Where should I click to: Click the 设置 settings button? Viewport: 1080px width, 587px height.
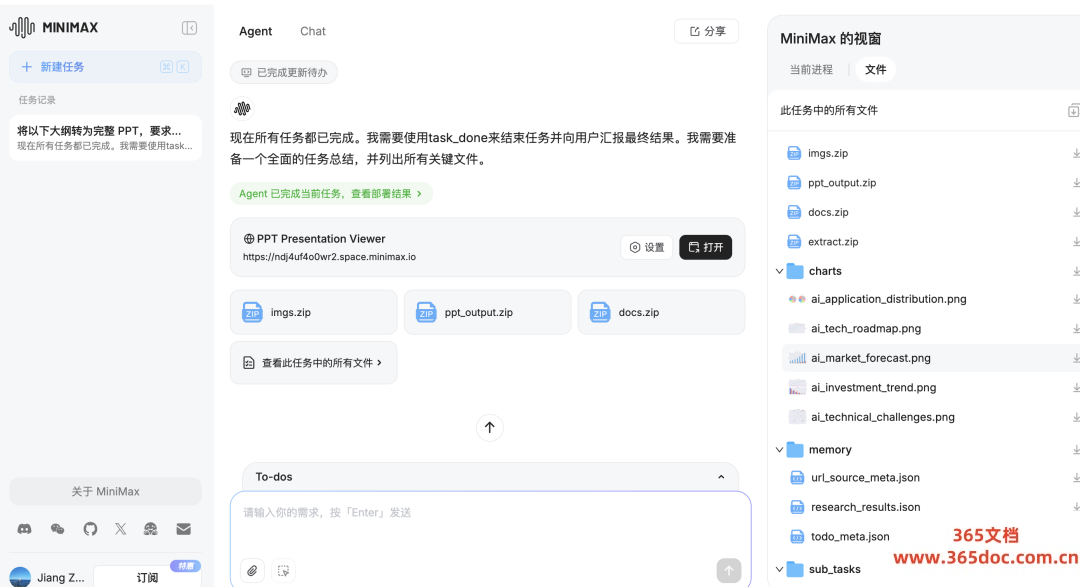point(647,247)
